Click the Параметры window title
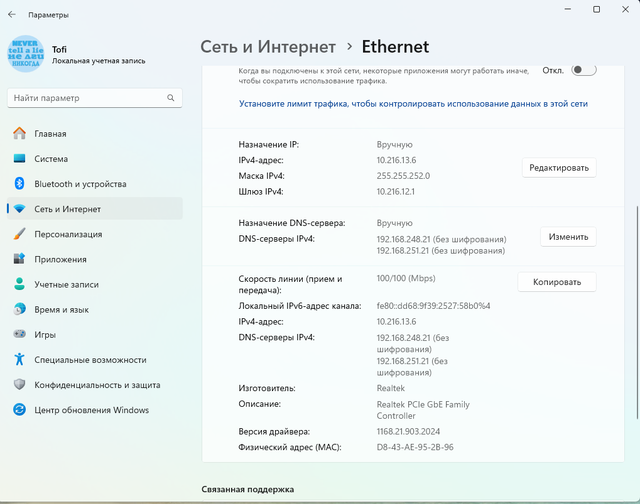The image size is (640, 504). coord(48,15)
